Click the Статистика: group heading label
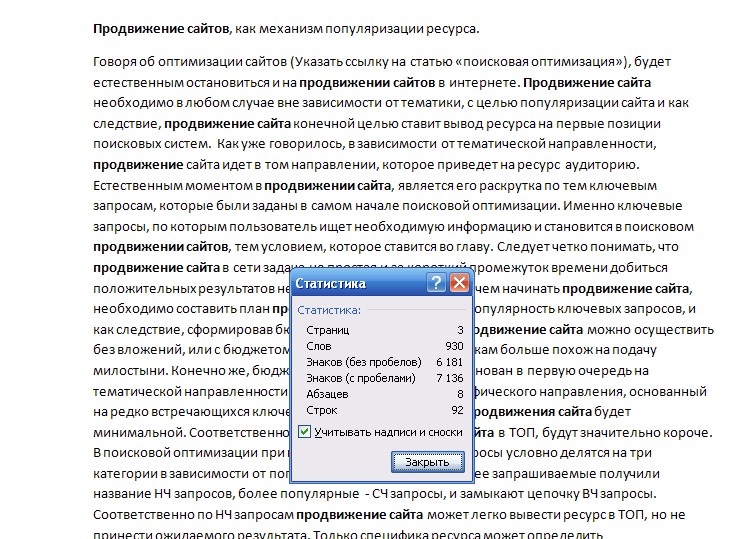743x539 pixels. [329, 310]
